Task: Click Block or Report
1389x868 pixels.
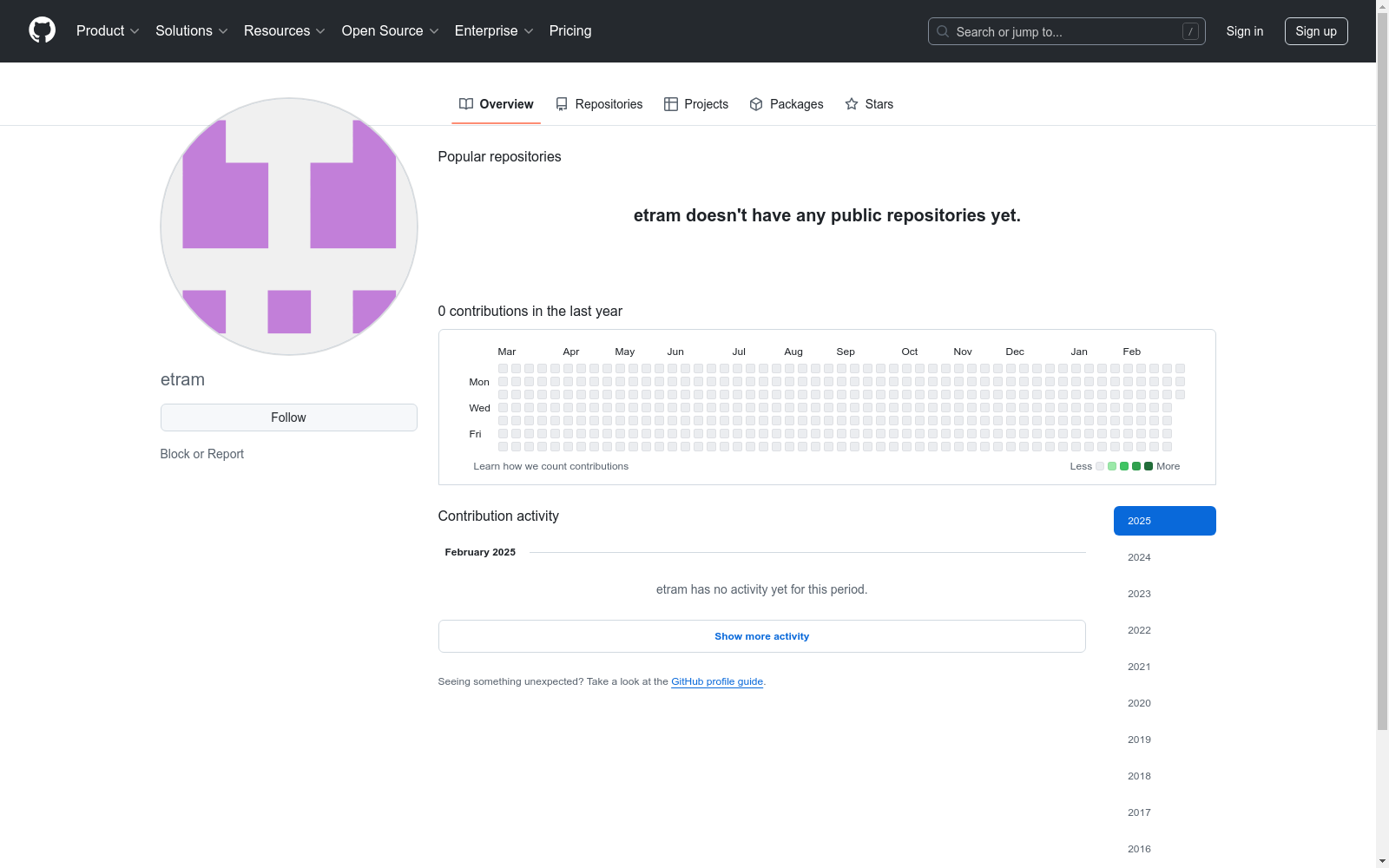Action: pos(202,454)
